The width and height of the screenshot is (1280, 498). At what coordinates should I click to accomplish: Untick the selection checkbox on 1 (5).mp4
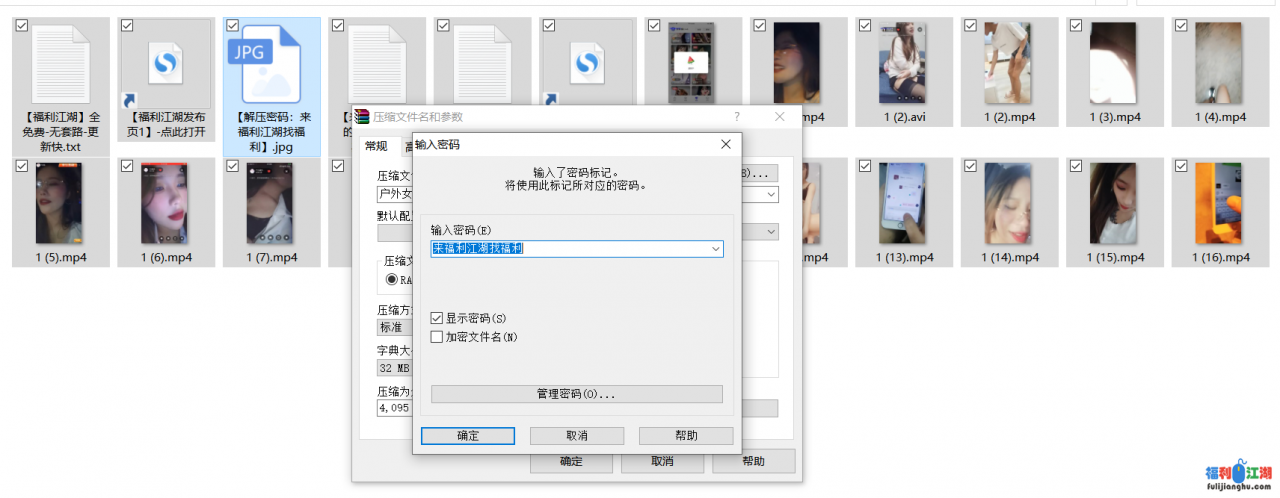tap(22, 166)
